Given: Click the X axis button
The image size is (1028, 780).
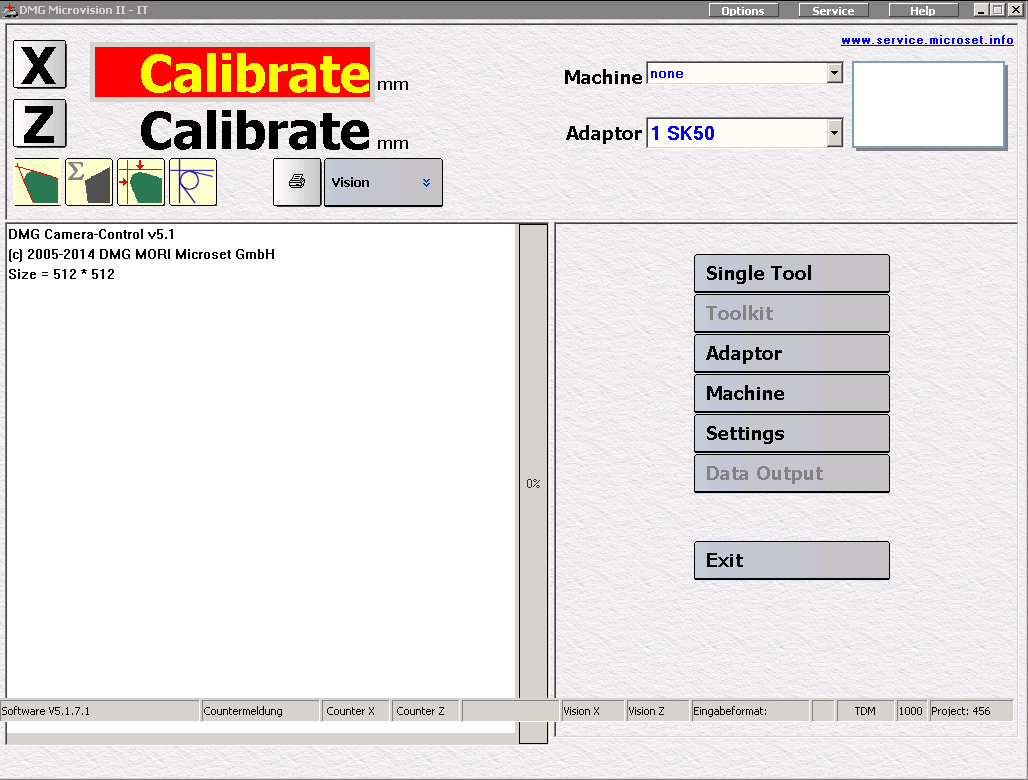Looking at the screenshot, I should point(39,65).
